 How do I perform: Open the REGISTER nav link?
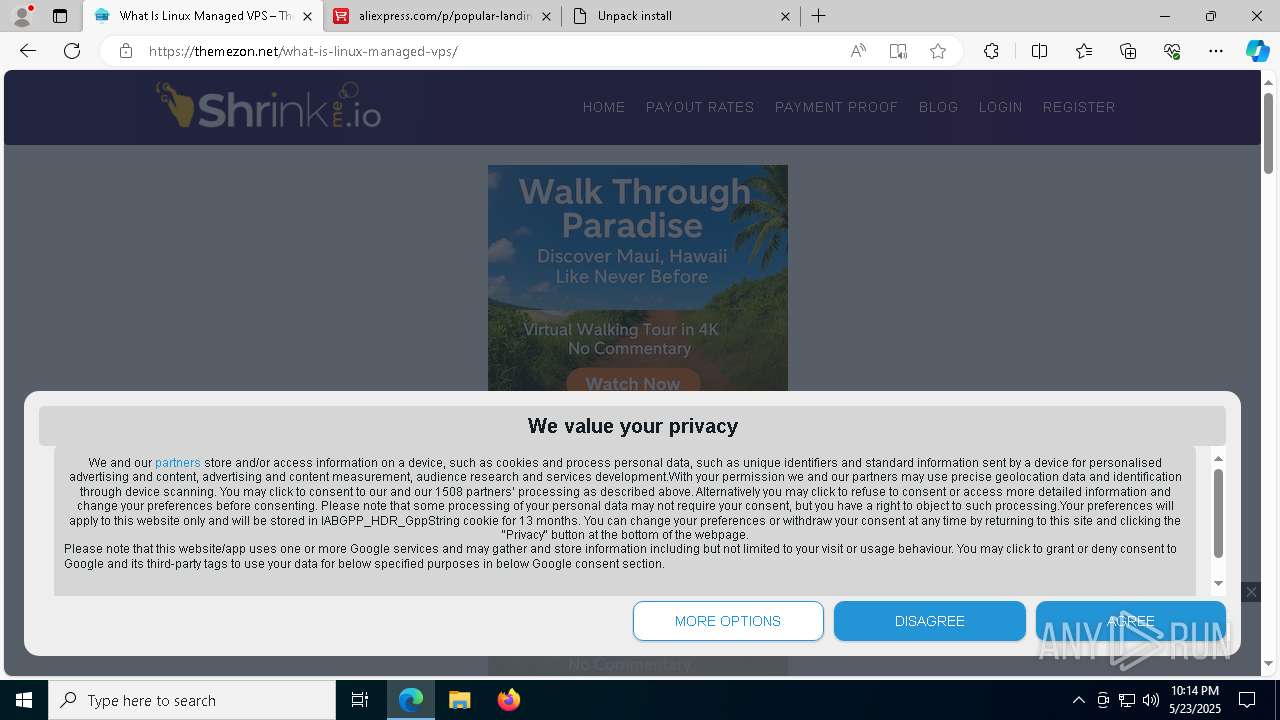1079,107
